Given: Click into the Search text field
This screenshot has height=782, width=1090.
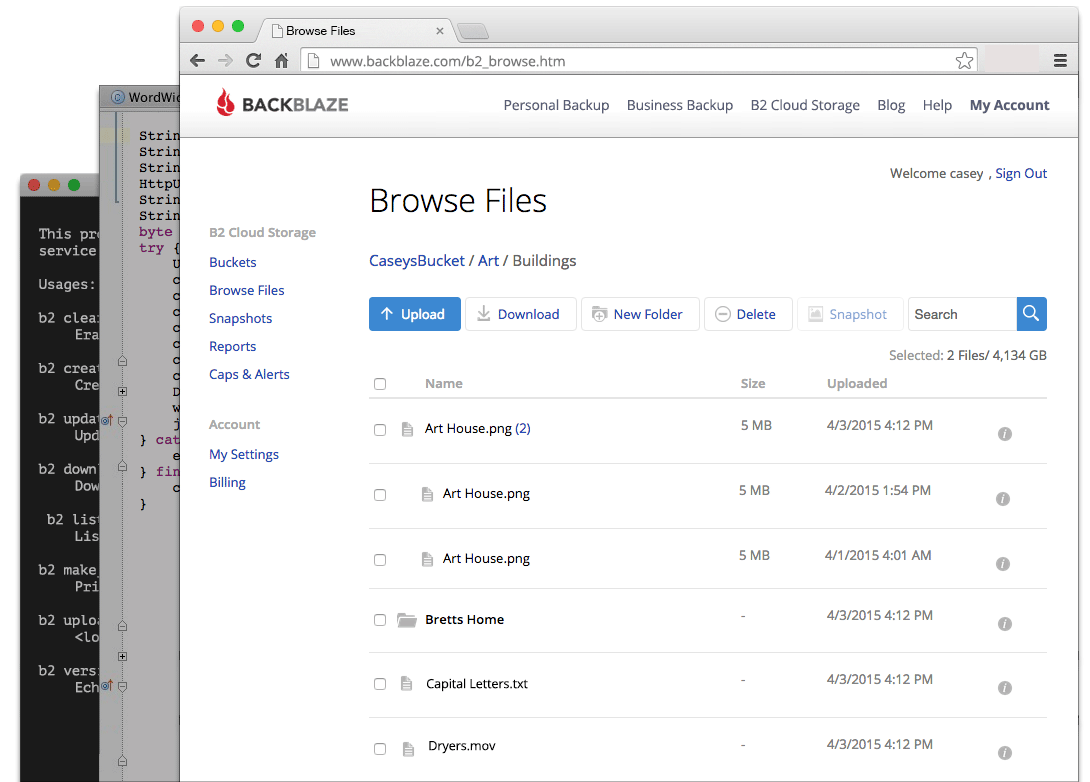Looking at the screenshot, I should 962,314.
